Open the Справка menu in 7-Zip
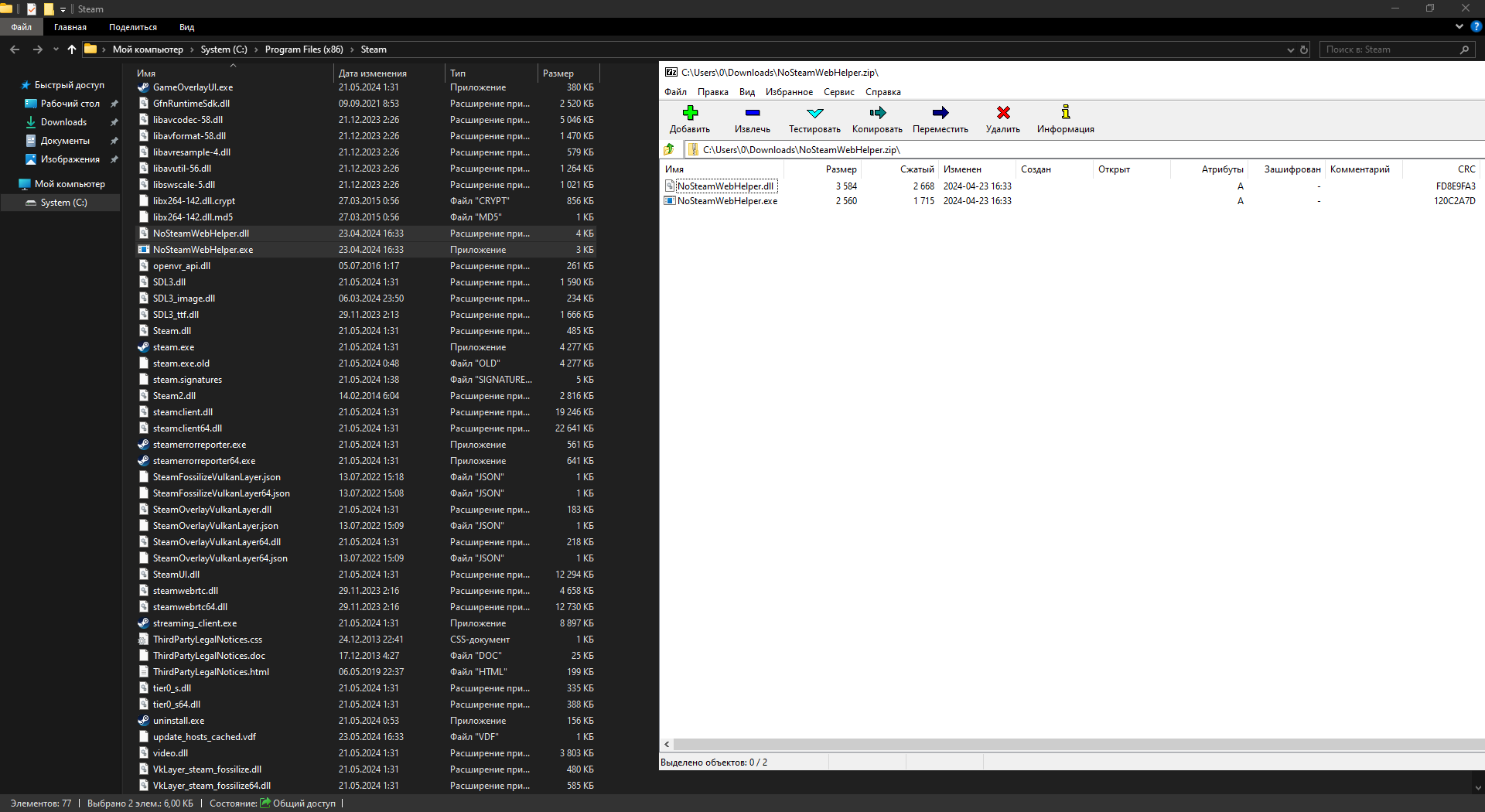This screenshot has width=1485, height=812. click(x=883, y=92)
